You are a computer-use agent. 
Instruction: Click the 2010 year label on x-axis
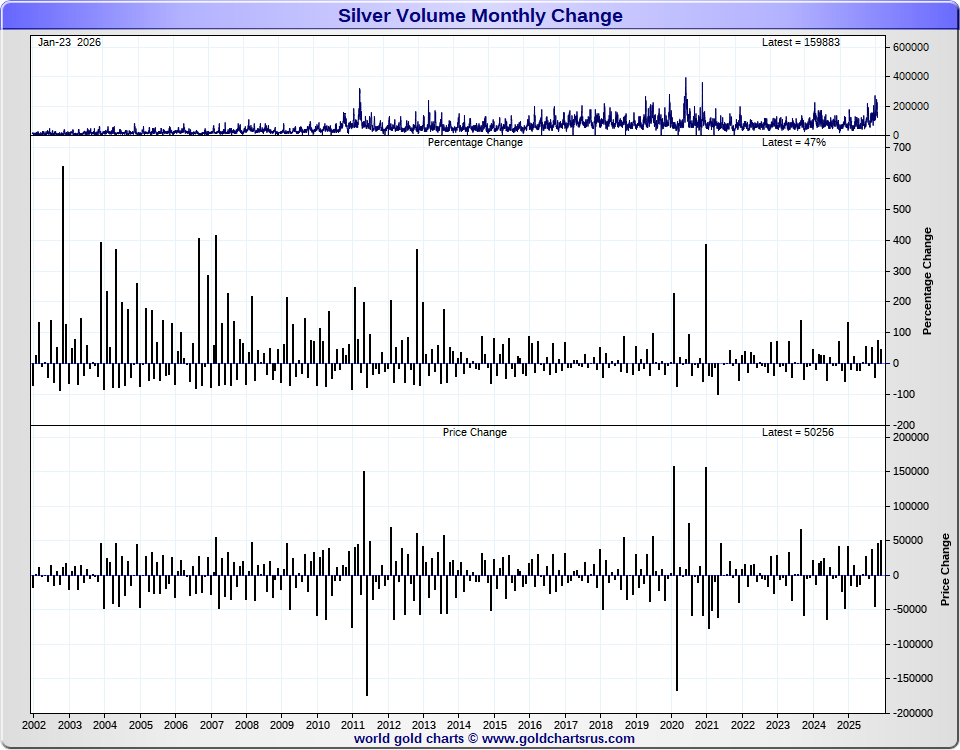317,726
